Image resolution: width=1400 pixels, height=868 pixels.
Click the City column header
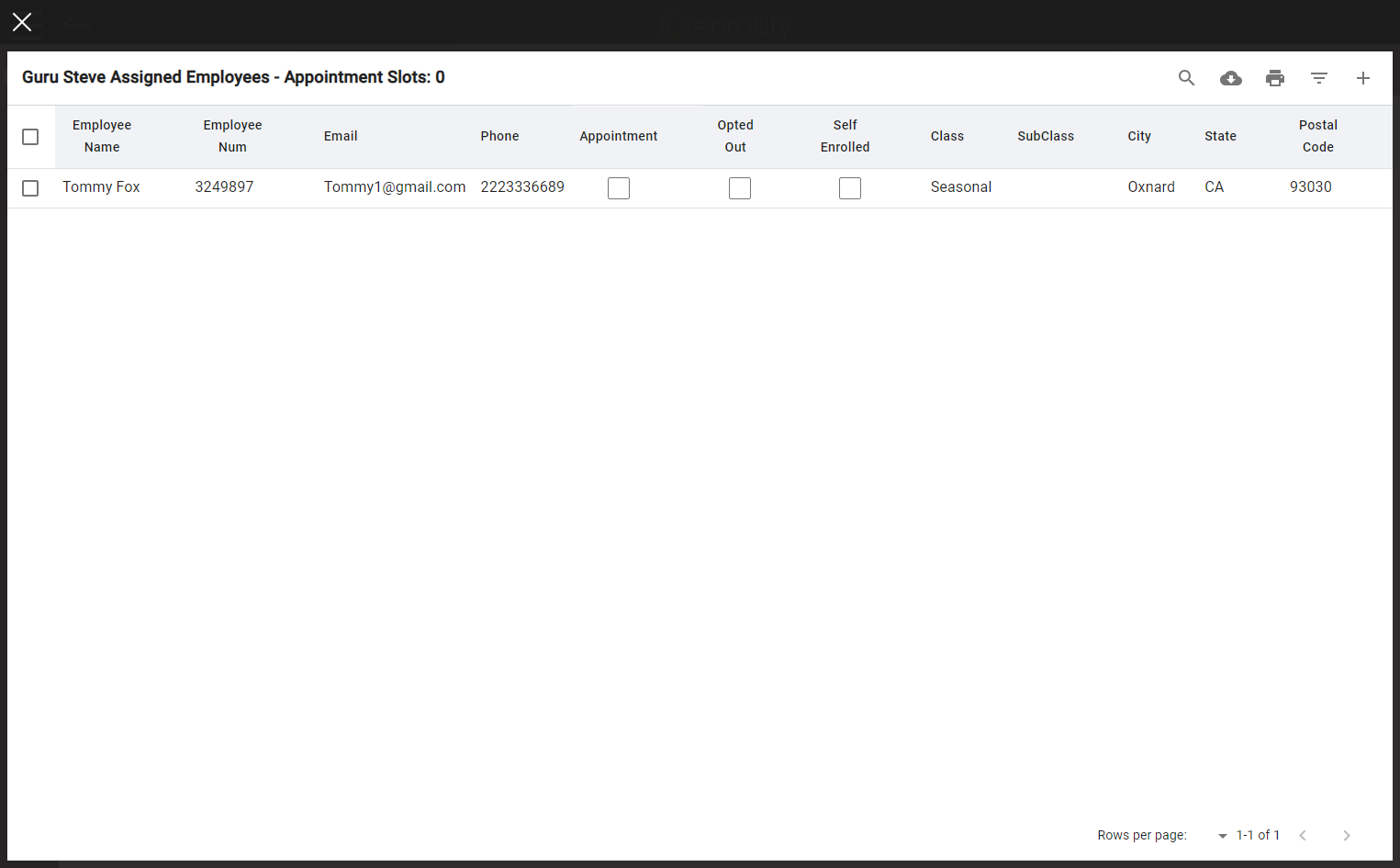click(x=1139, y=136)
